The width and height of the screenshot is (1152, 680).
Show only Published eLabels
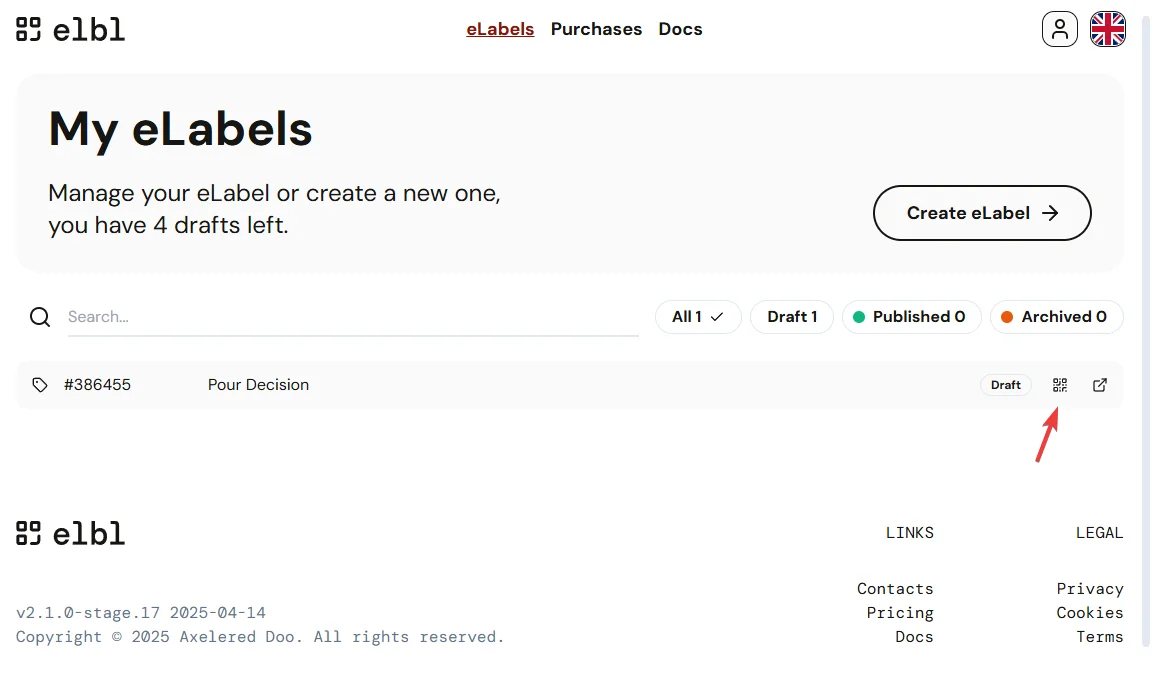click(x=911, y=317)
